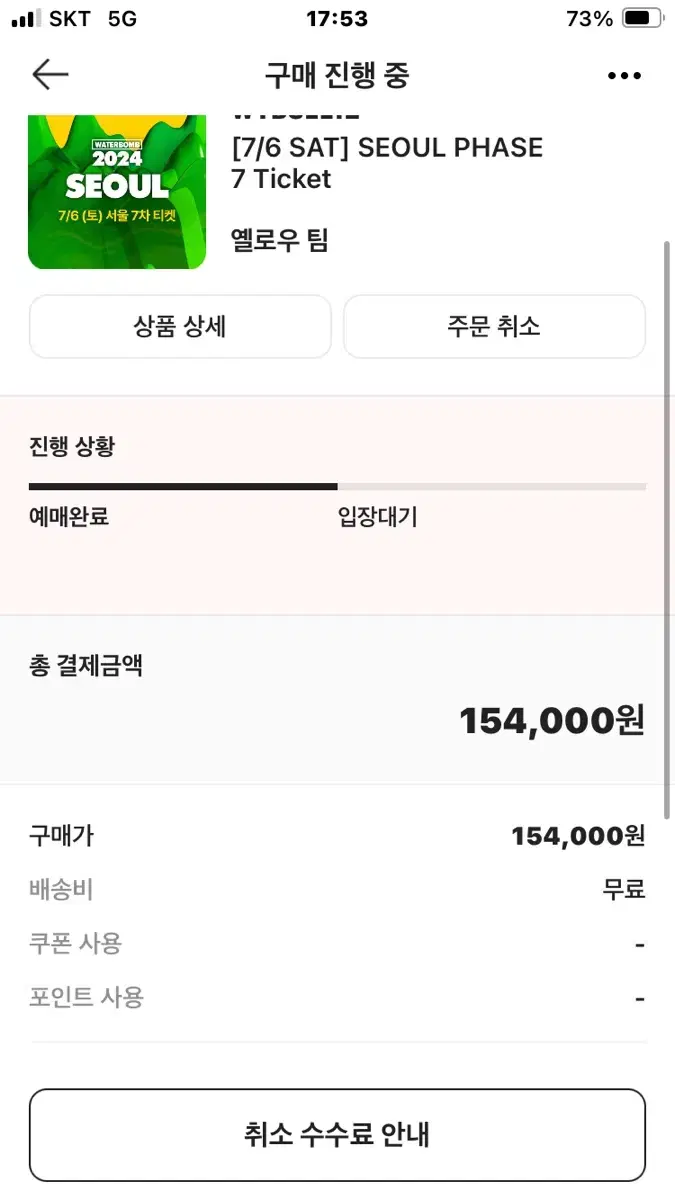675x1200 pixels.
Task: Tap the 배송비 shipping fee row
Action: pyautogui.click(x=337, y=889)
